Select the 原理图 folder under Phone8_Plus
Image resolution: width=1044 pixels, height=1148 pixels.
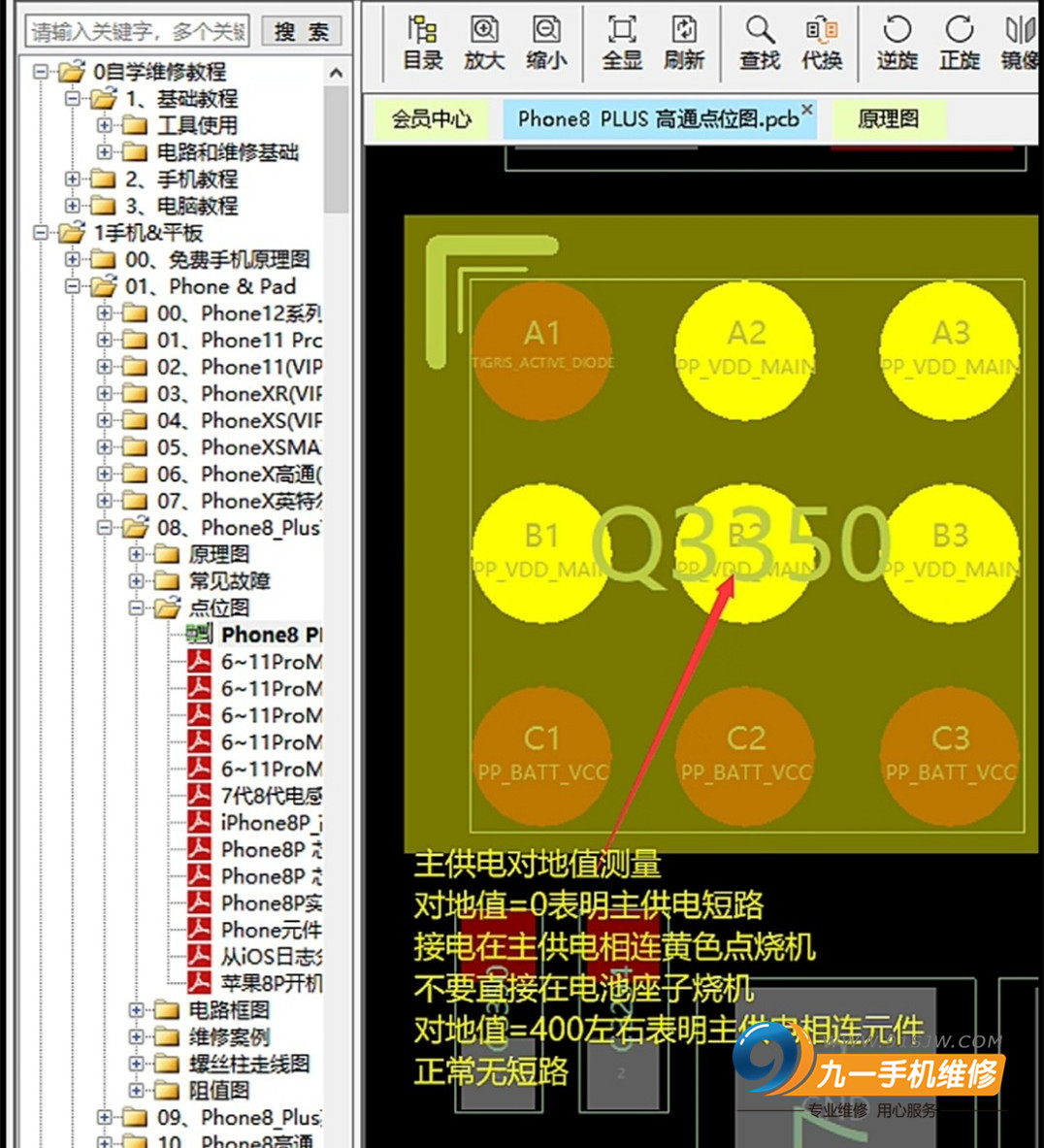coord(202,554)
